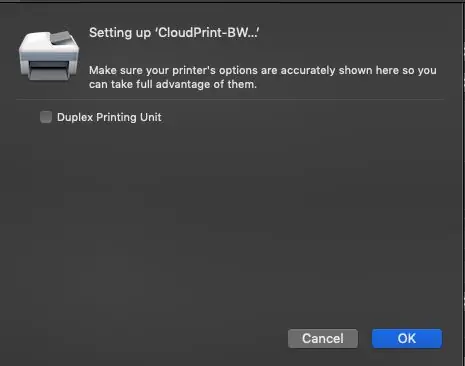Screen dimensions: 465x366
Task: Click the text 'can take full advantage of them'
Action: [172, 84]
